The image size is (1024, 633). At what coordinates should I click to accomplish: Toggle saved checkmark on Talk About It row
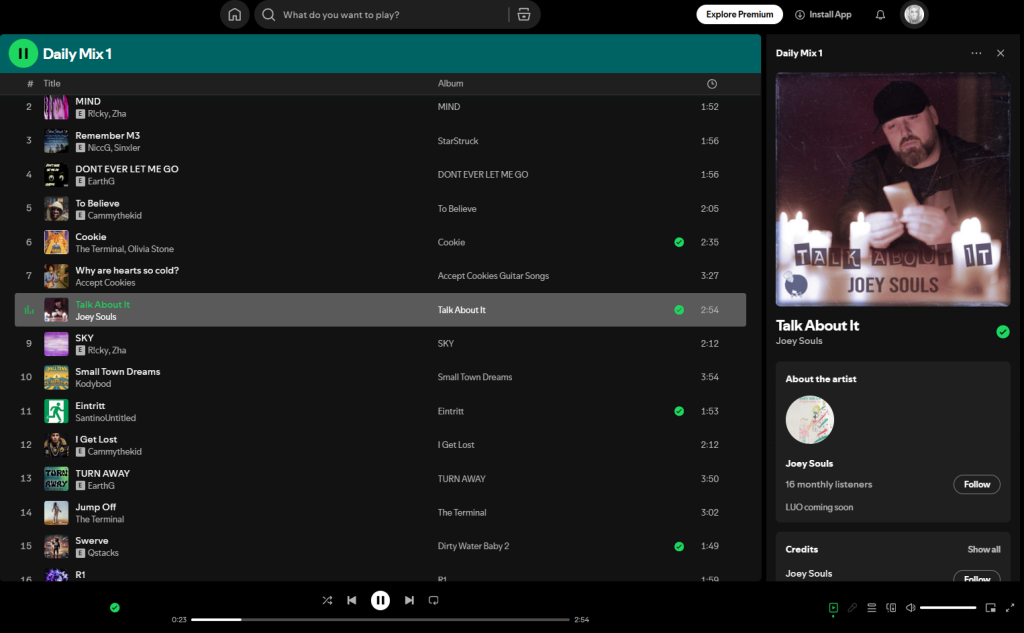coord(679,310)
